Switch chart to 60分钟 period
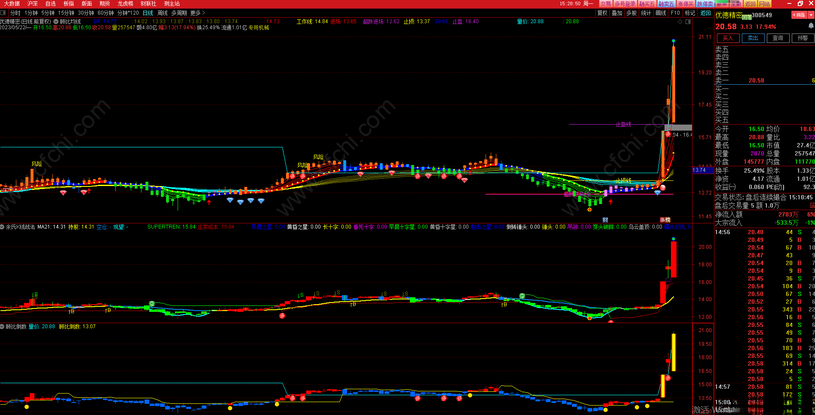The image size is (815, 415). point(106,13)
